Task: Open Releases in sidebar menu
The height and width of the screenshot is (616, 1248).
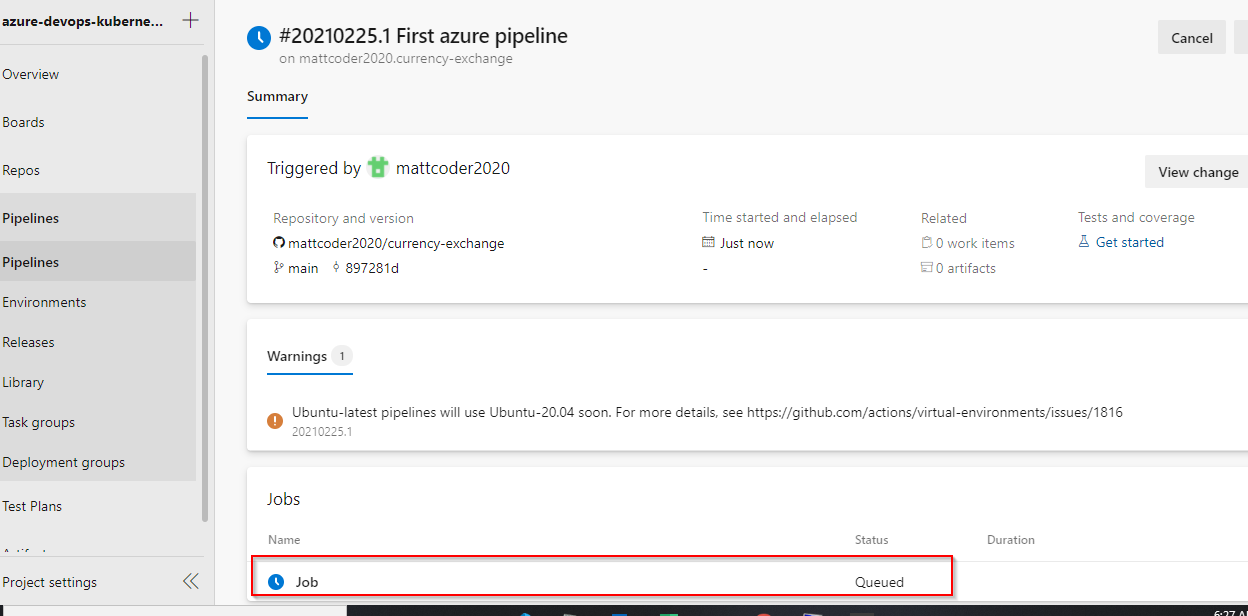Action: pyautogui.click(x=28, y=342)
